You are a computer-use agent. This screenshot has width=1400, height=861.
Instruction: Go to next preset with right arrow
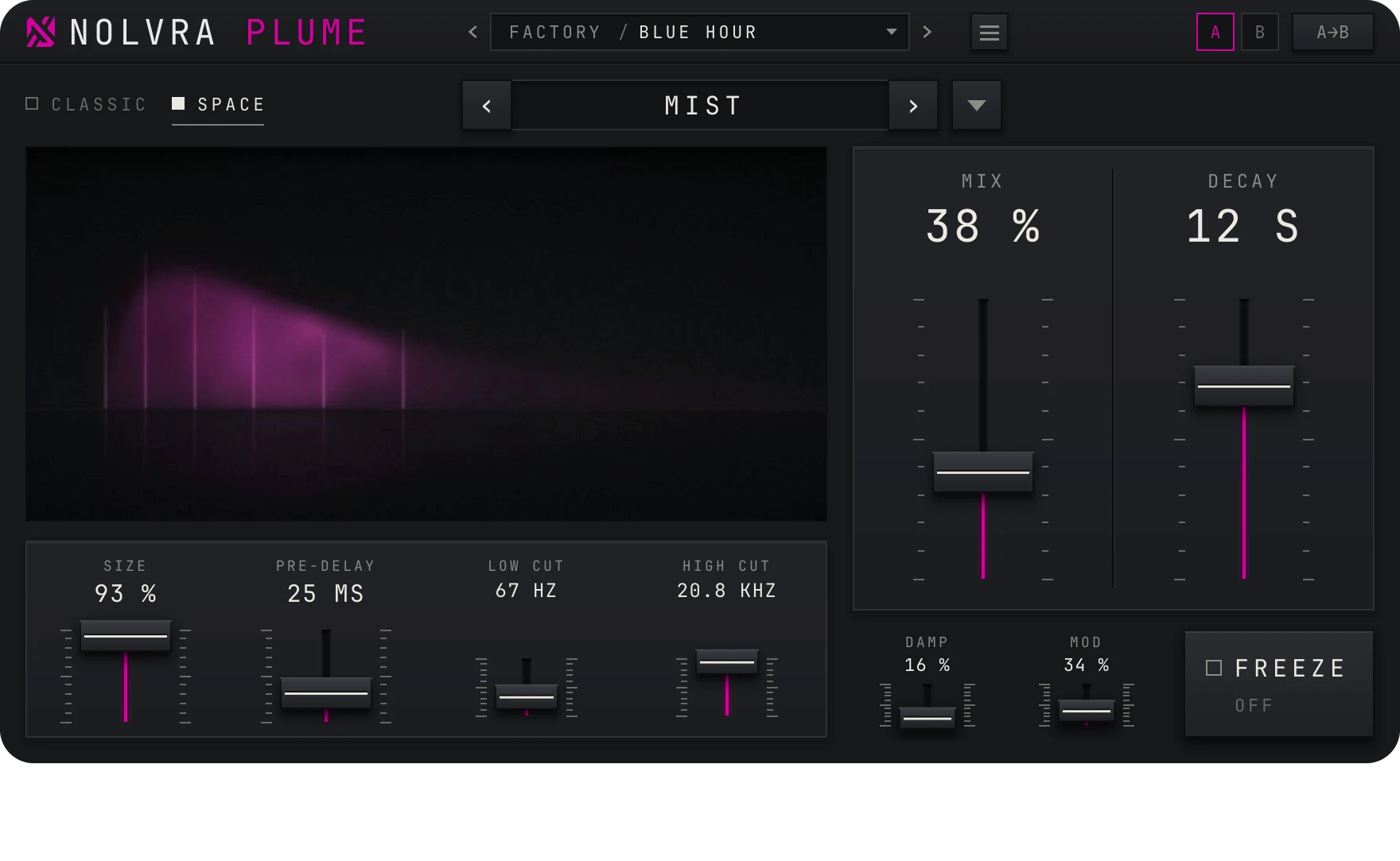point(927,32)
